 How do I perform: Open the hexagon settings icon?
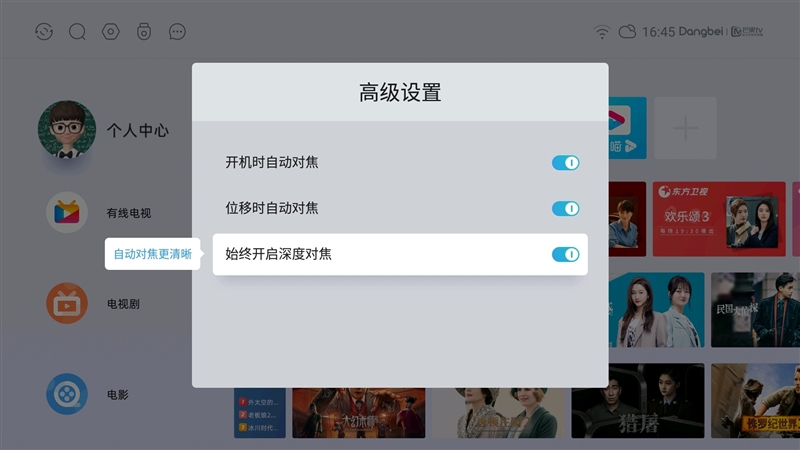(x=111, y=32)
